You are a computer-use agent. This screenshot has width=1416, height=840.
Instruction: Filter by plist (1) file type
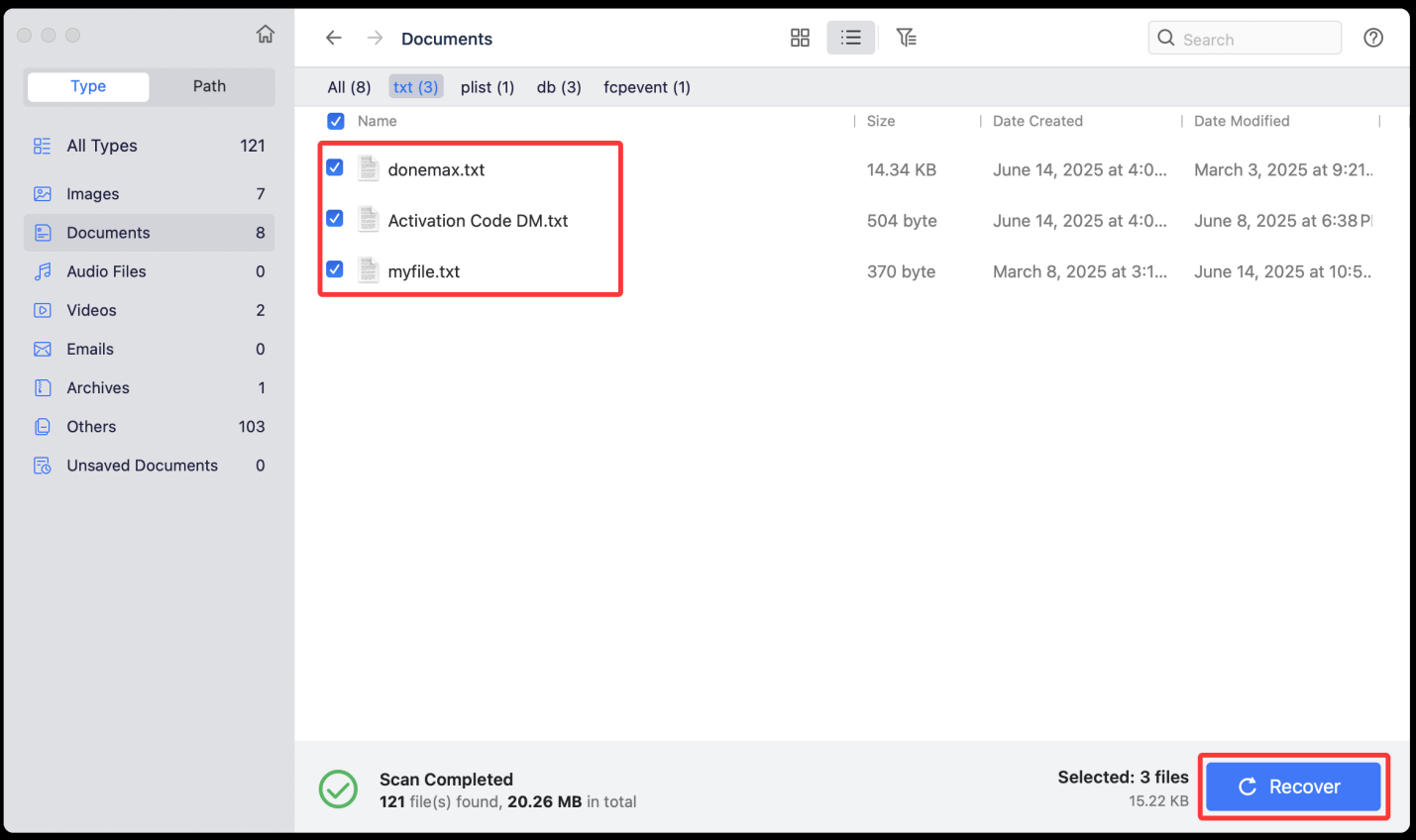487,87
